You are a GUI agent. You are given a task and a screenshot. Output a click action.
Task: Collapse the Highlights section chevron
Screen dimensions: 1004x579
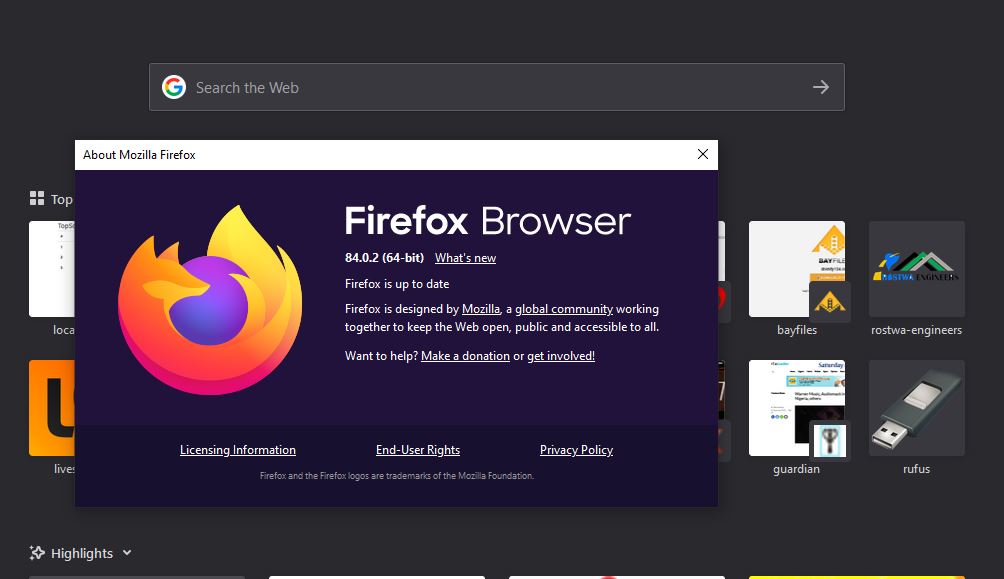coord(127,553)
